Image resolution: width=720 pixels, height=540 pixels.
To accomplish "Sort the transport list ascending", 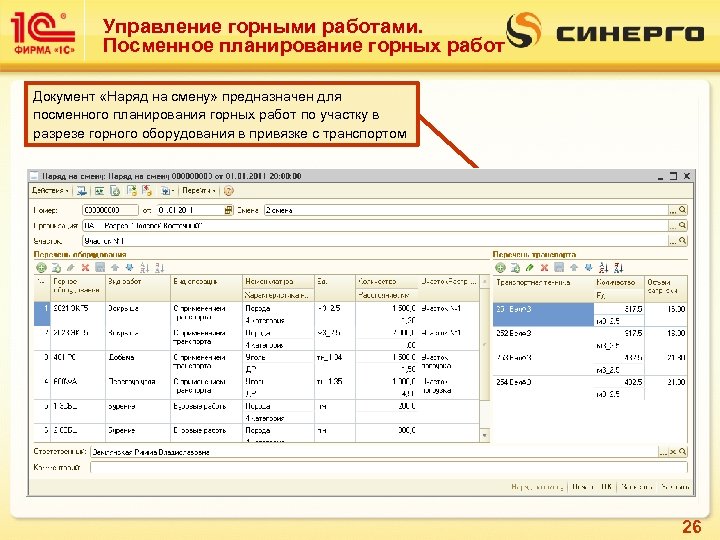I will [x=604, y=268].
